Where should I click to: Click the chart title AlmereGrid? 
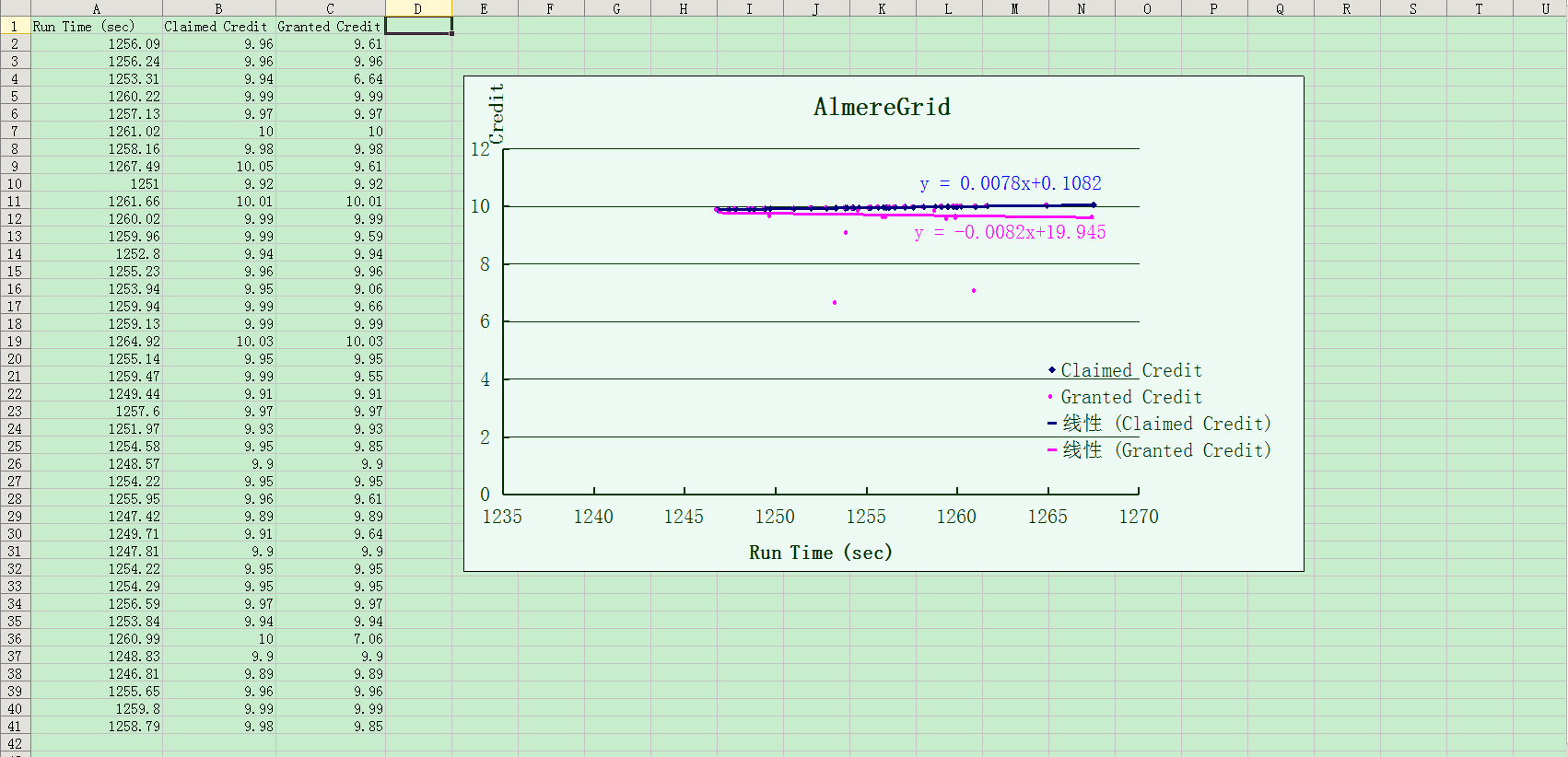pyautogui.click(x=882, y=107)
